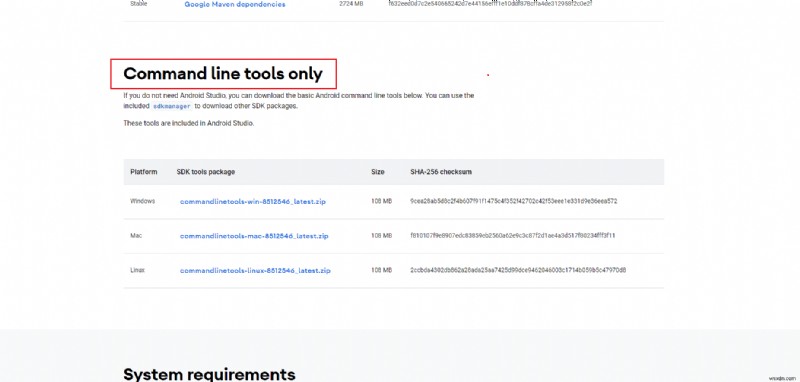Click the 'sdkmanager' code term

point(172,106)
